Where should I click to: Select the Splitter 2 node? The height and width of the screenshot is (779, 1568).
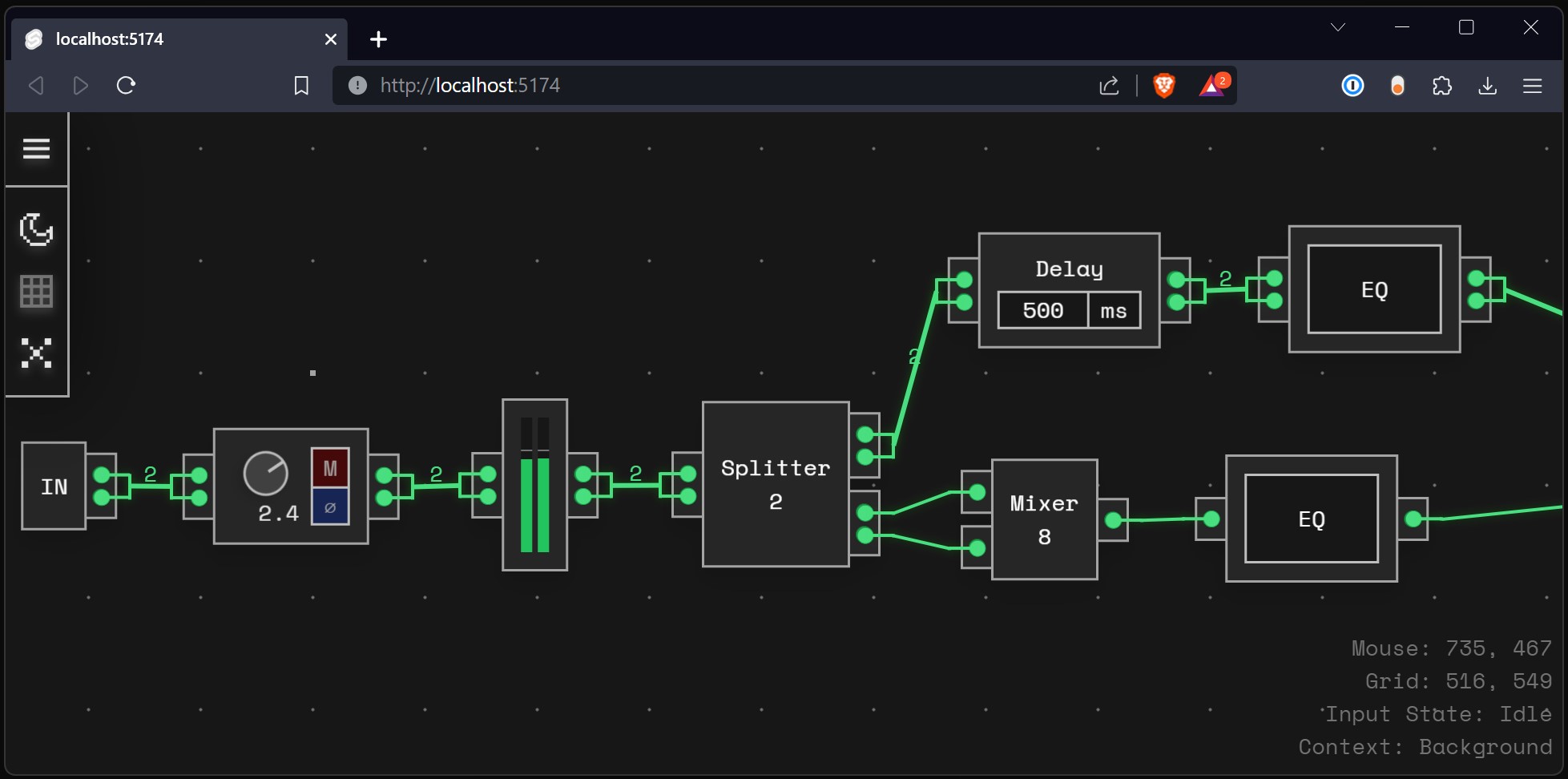click(x=775, y=484)
